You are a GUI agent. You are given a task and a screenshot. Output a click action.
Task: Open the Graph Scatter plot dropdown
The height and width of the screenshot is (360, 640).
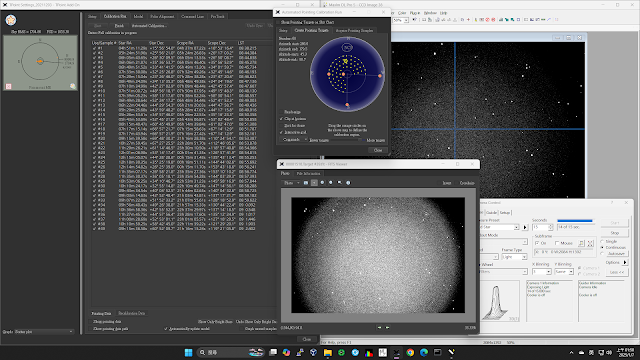coord(44,332)
